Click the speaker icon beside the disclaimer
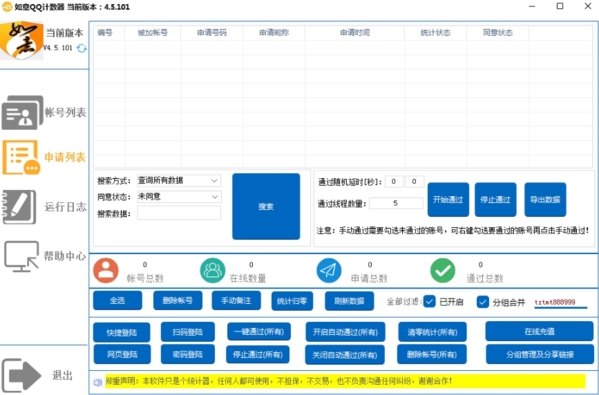 click(x=98, y=382)
